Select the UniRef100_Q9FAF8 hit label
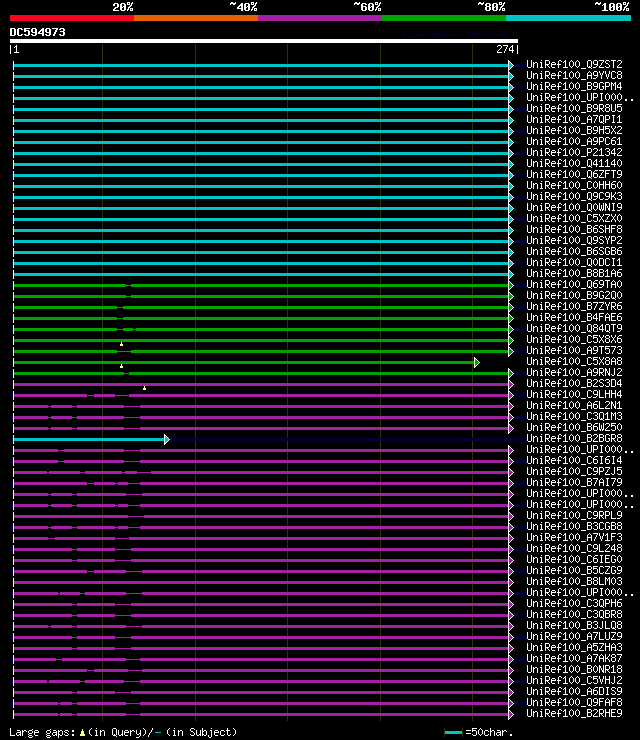Viewport: 640px width, 740px height. click(x=574, y=702)
